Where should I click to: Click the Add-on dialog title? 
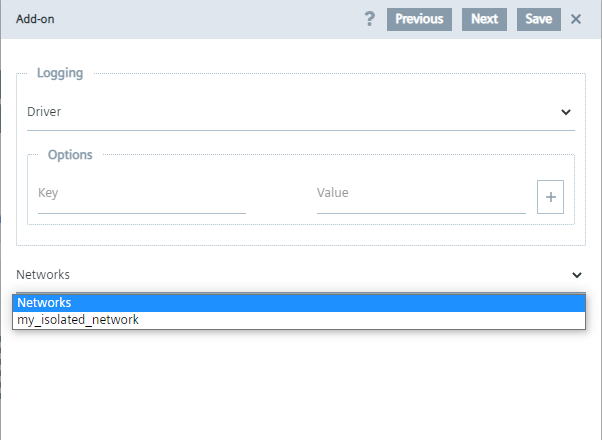point(35,19)
